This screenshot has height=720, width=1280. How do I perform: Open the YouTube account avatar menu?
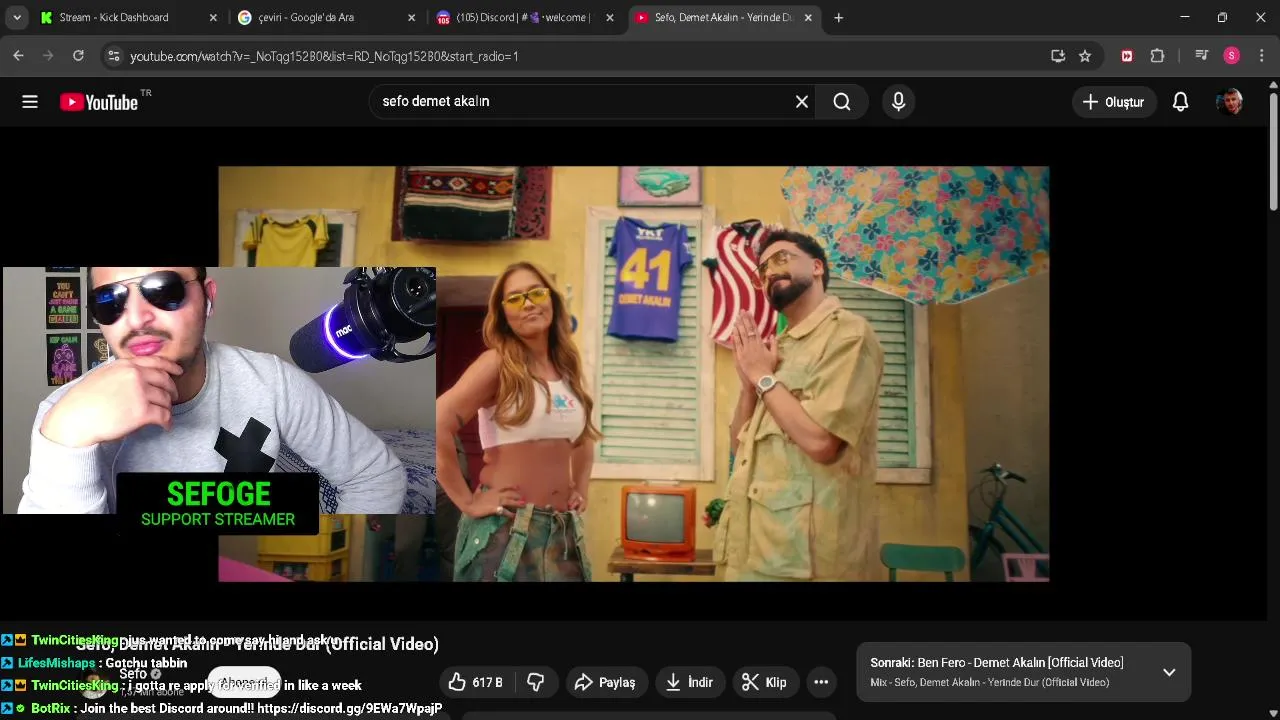click(1229, 102)
